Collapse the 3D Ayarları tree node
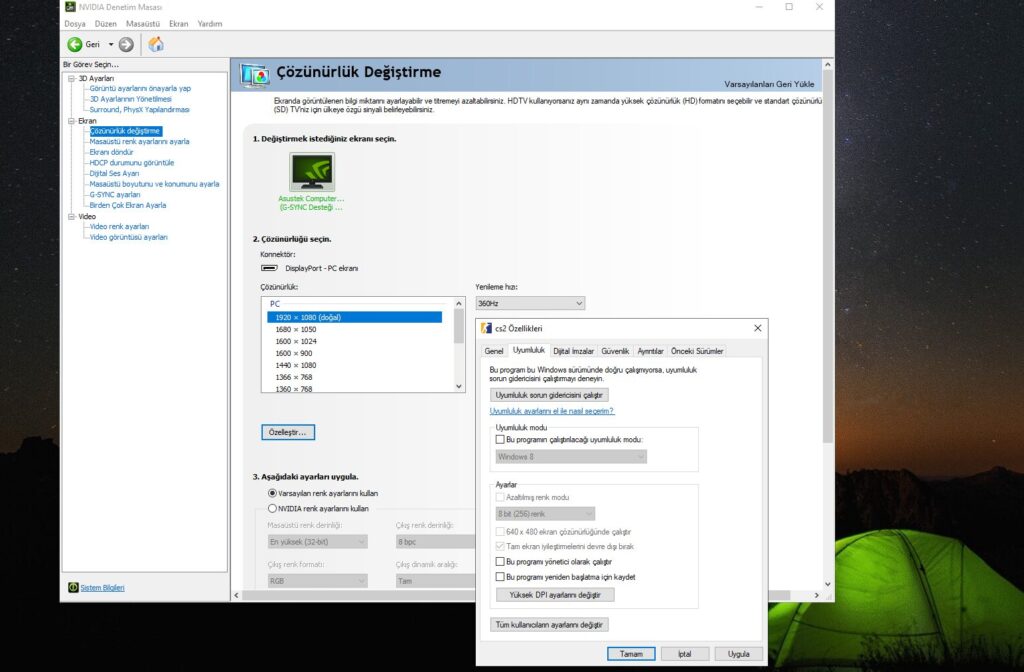 click(70, 78)
